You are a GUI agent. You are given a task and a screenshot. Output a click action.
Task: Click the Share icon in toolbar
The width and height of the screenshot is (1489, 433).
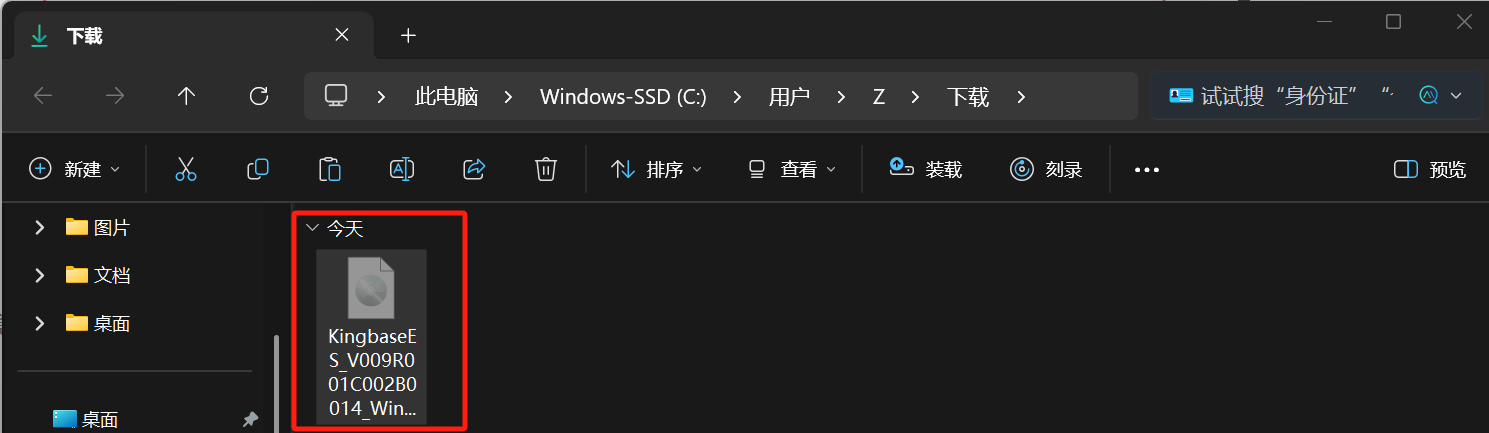pyautogui.click(x=474, y=169)
